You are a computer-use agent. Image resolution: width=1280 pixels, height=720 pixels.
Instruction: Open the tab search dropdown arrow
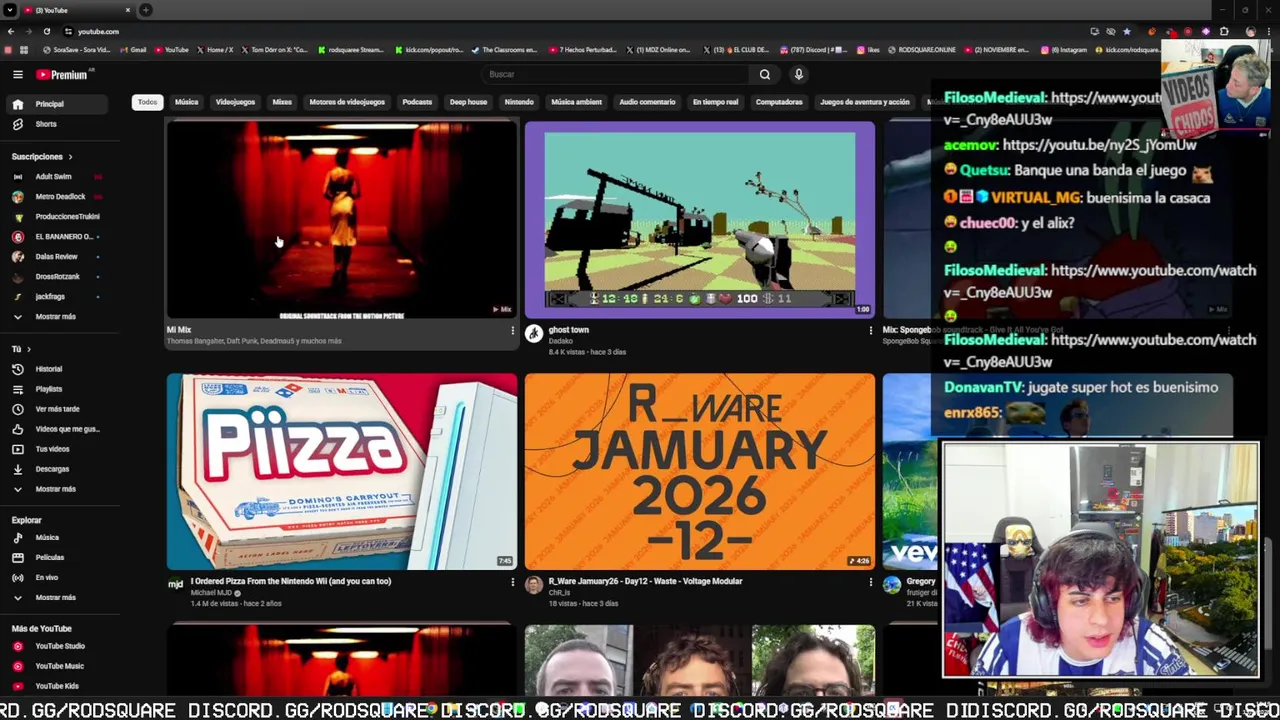[x=9, y=10]
